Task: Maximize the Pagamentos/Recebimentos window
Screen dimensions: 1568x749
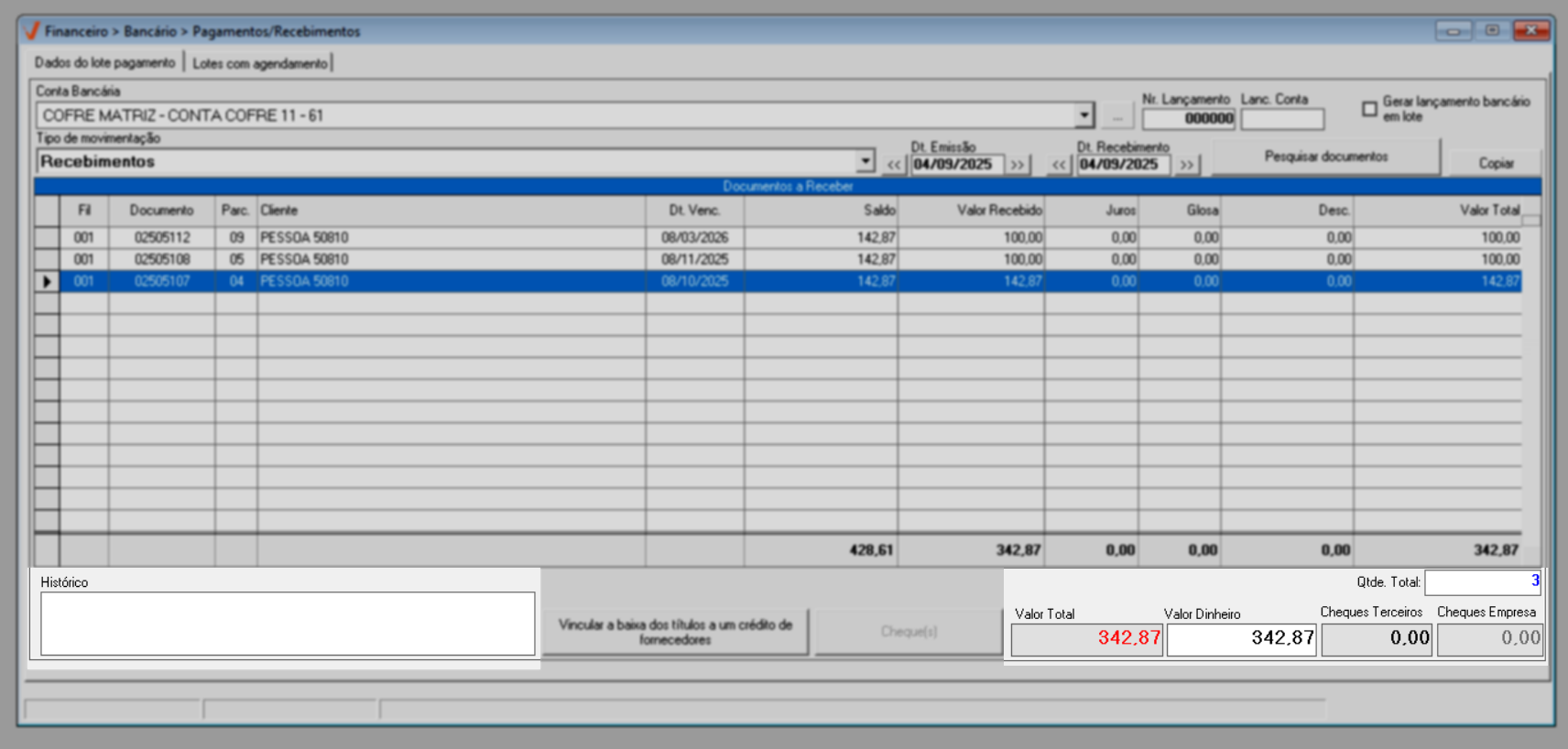Action: point(1492,31)
